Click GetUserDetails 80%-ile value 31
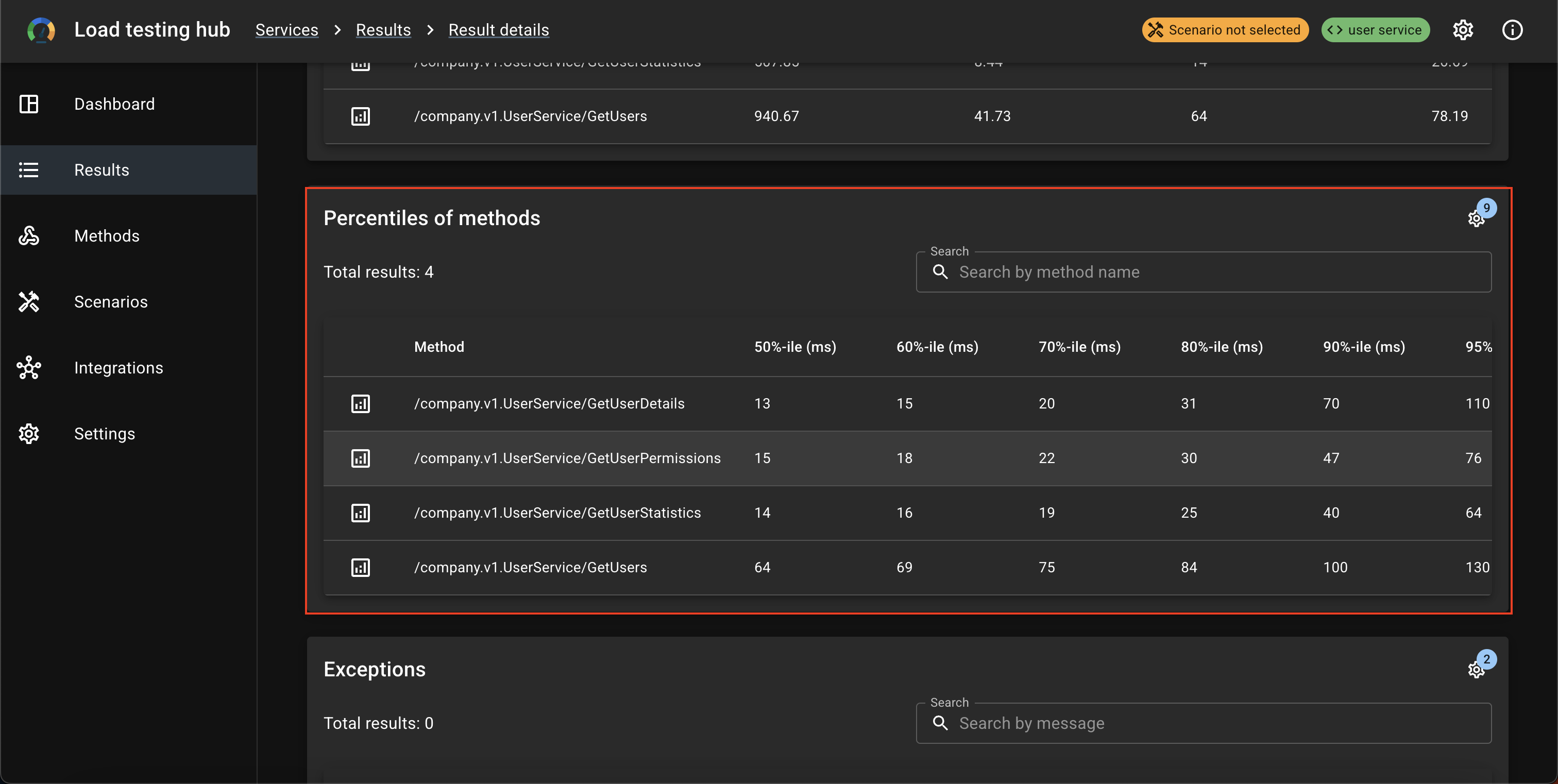The height and width of the screenshot is (784, 1558). click(1189, 404)
